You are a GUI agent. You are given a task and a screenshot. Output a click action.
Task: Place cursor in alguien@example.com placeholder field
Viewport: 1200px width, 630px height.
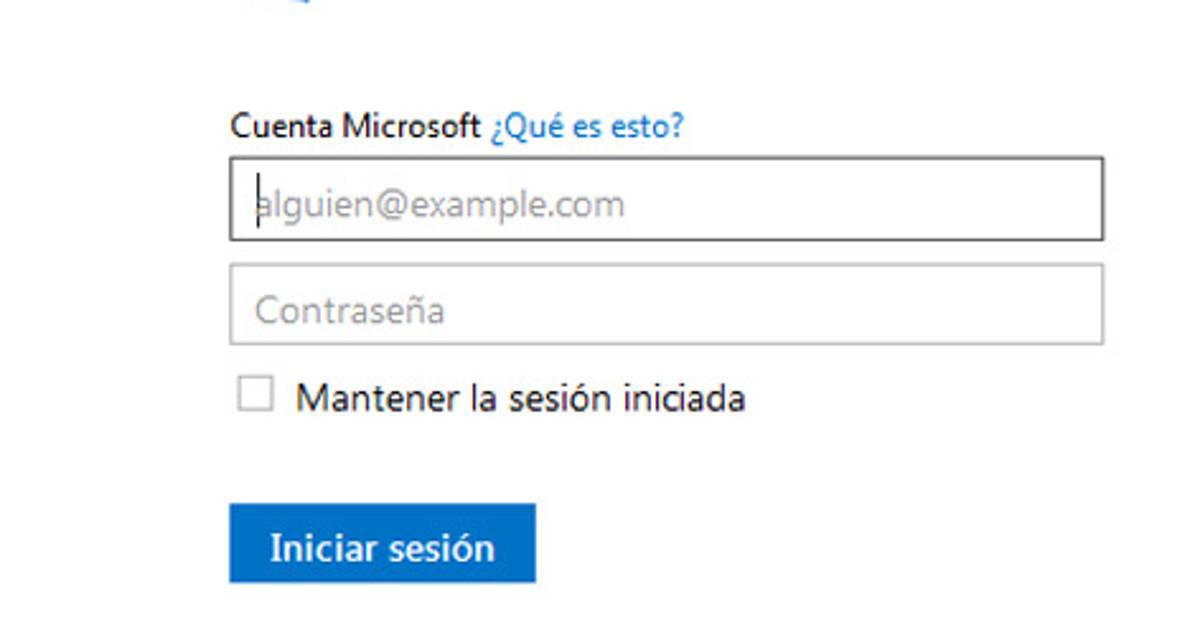[x=440, y=204]
